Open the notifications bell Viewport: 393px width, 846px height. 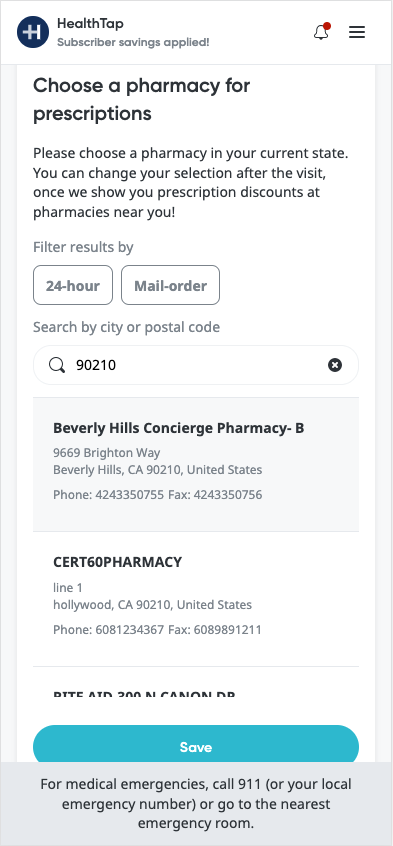click(321, 32)
